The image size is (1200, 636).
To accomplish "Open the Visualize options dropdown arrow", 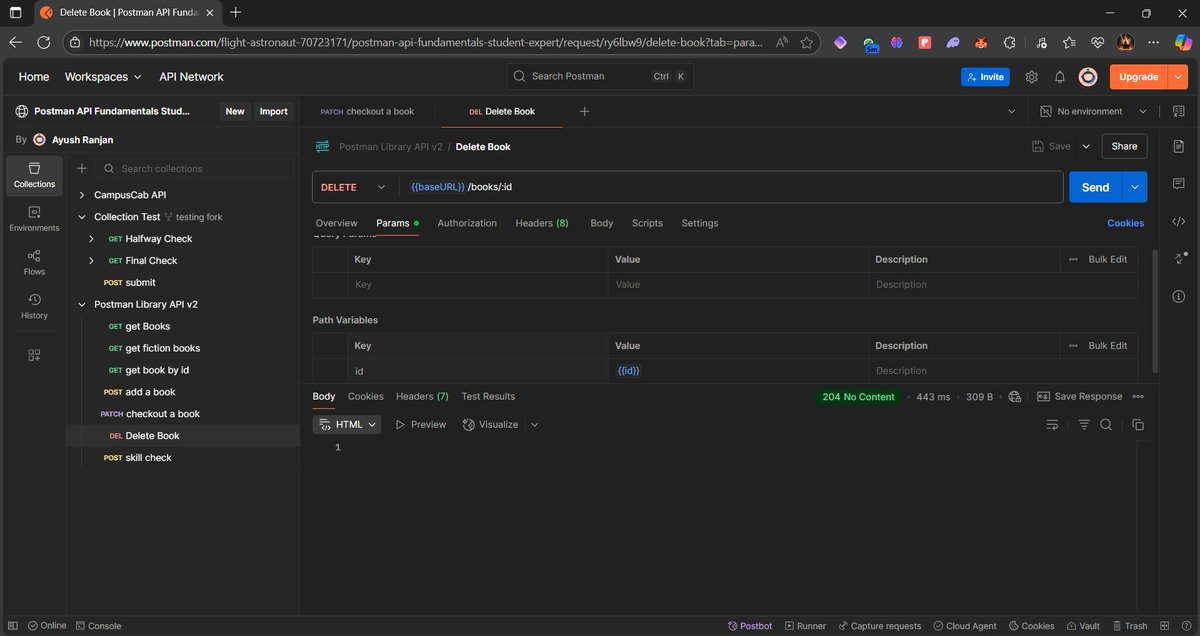I will tap(534, 425).
